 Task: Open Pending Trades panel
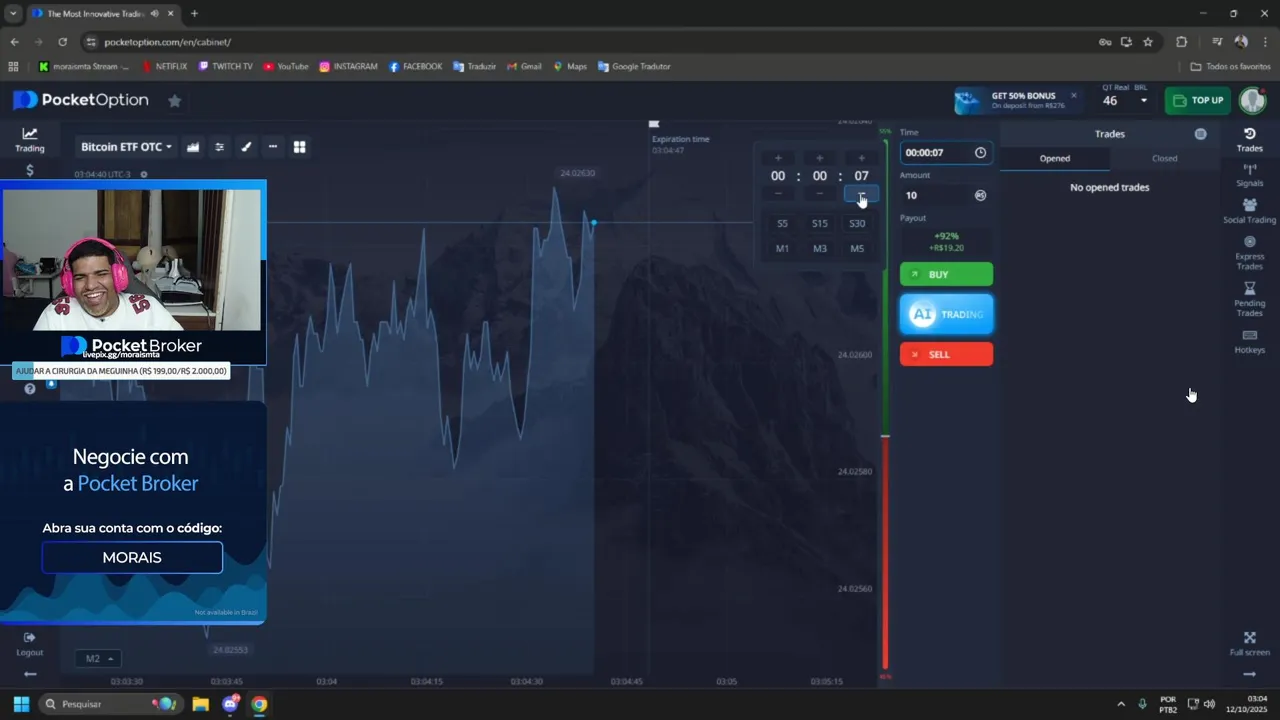coord(1249,299)
